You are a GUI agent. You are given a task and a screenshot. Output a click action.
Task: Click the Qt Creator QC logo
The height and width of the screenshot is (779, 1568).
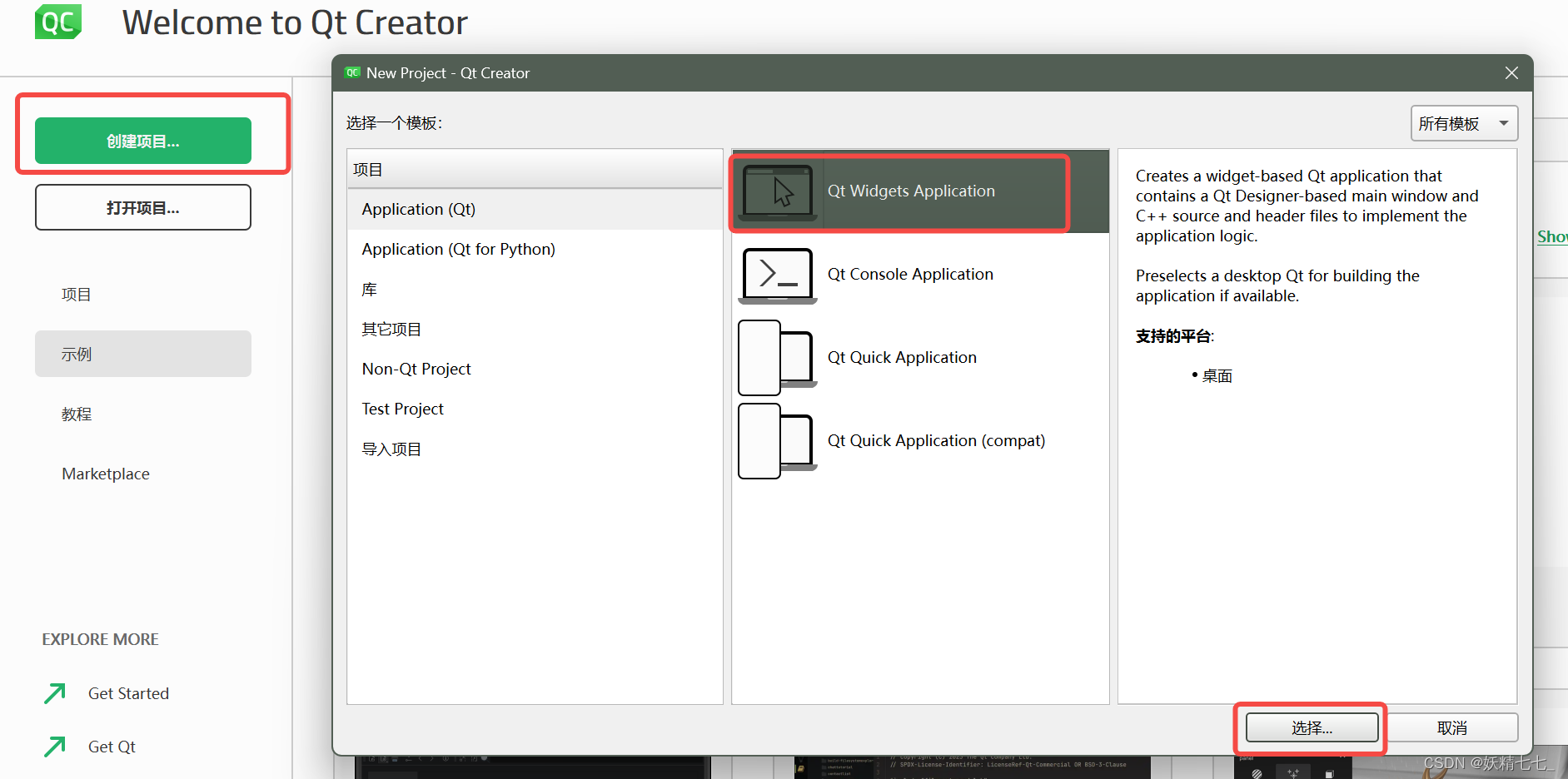click(58, 22)
